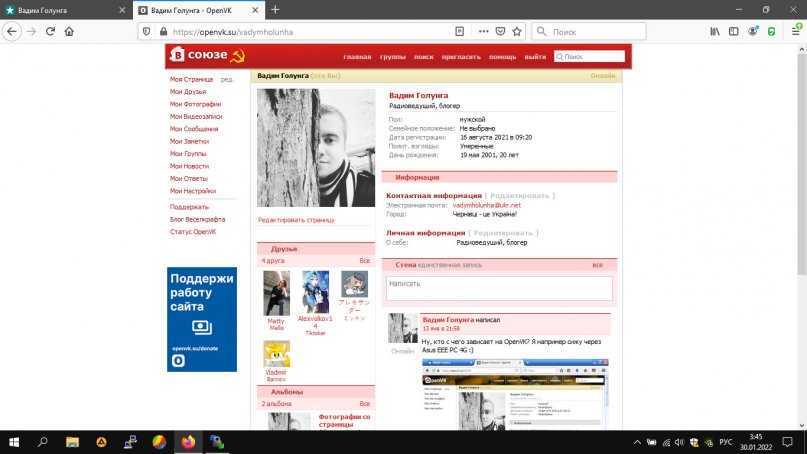
Task: Switch to Firefox taskbar icon
Action: click(x=188, y=442)
